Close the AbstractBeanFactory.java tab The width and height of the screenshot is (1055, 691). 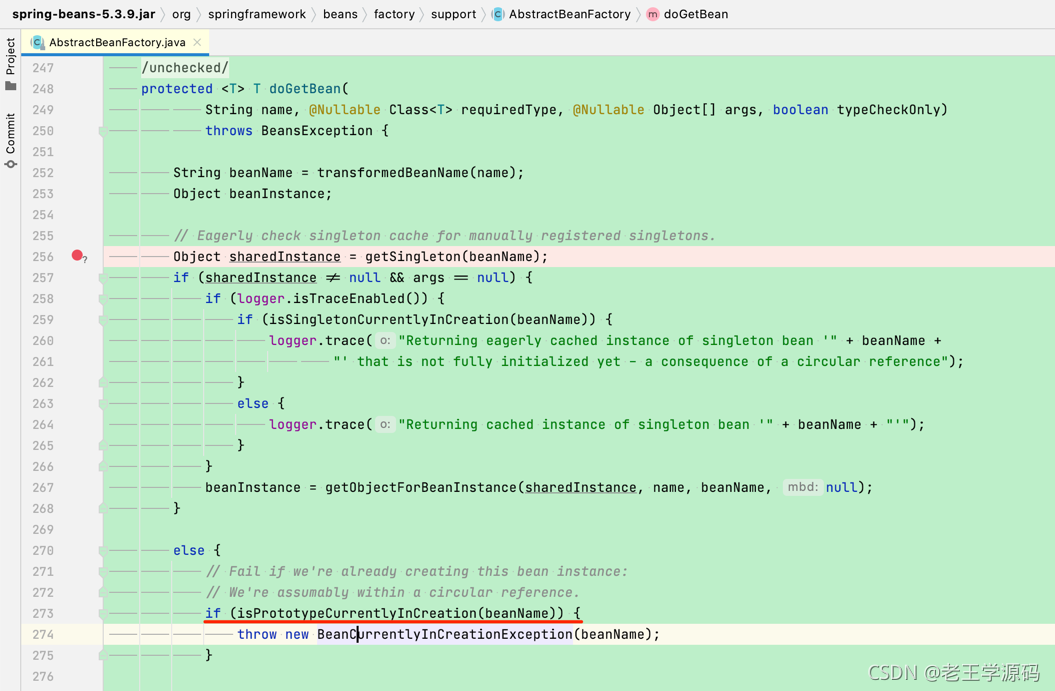click(197, 42)
